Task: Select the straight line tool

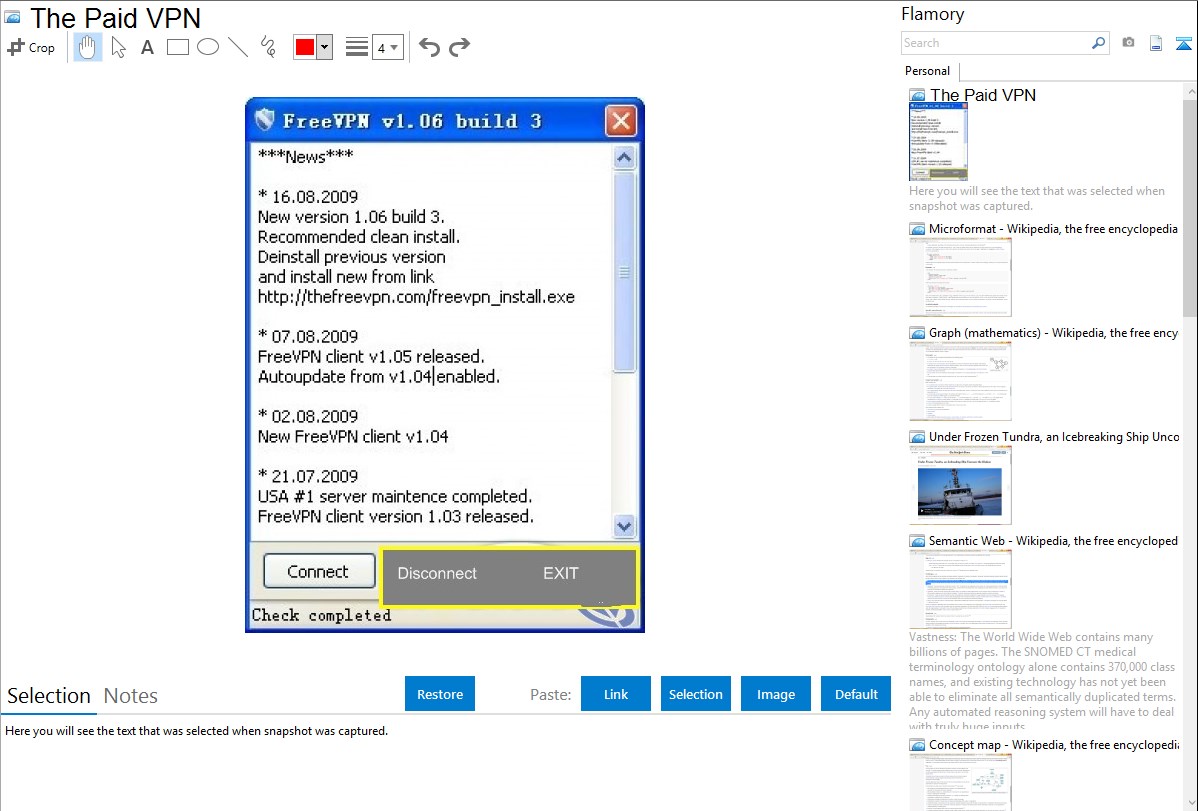Action: (238, 47)
